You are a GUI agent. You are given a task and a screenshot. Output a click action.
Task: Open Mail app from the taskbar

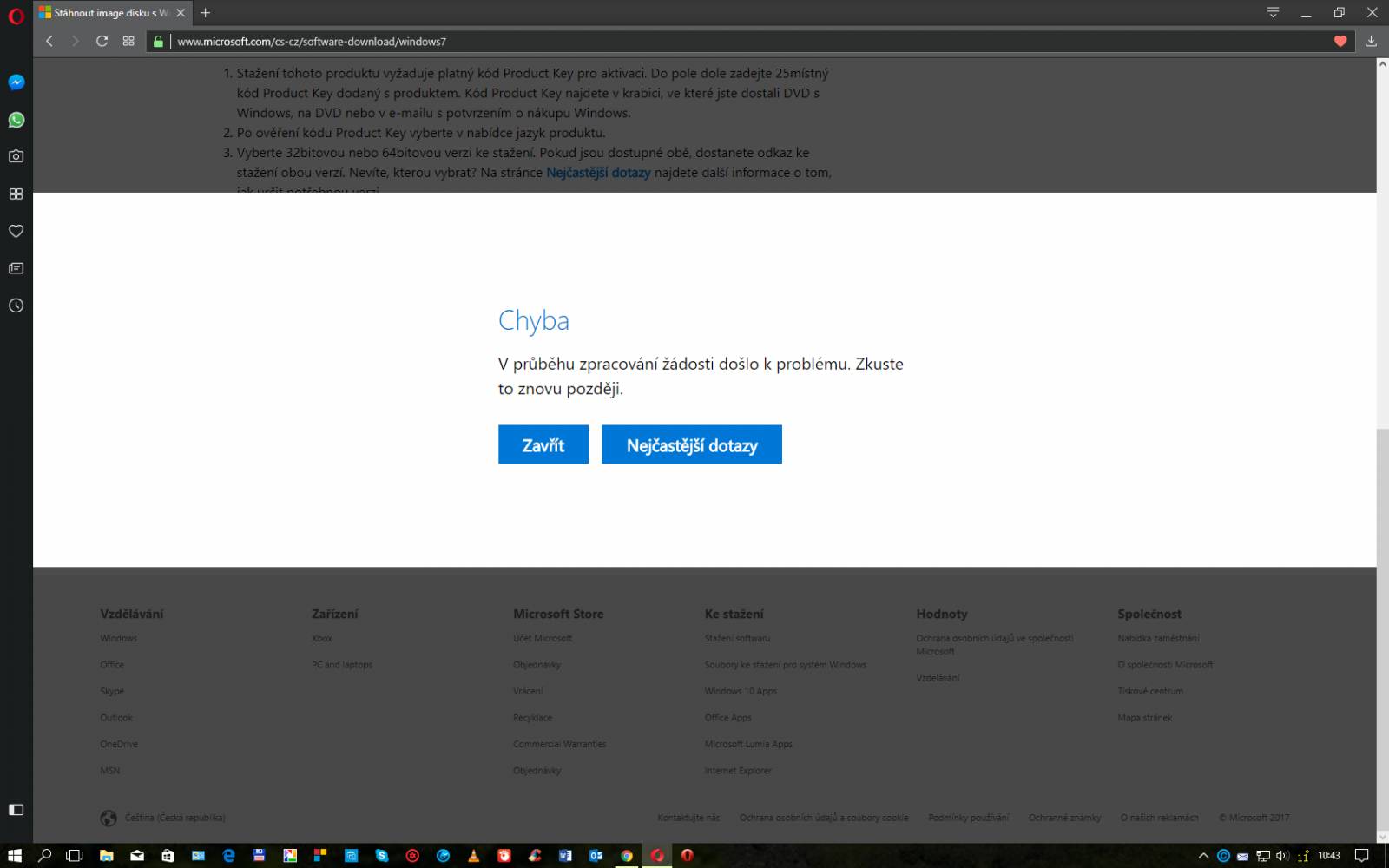coord(137,855)
